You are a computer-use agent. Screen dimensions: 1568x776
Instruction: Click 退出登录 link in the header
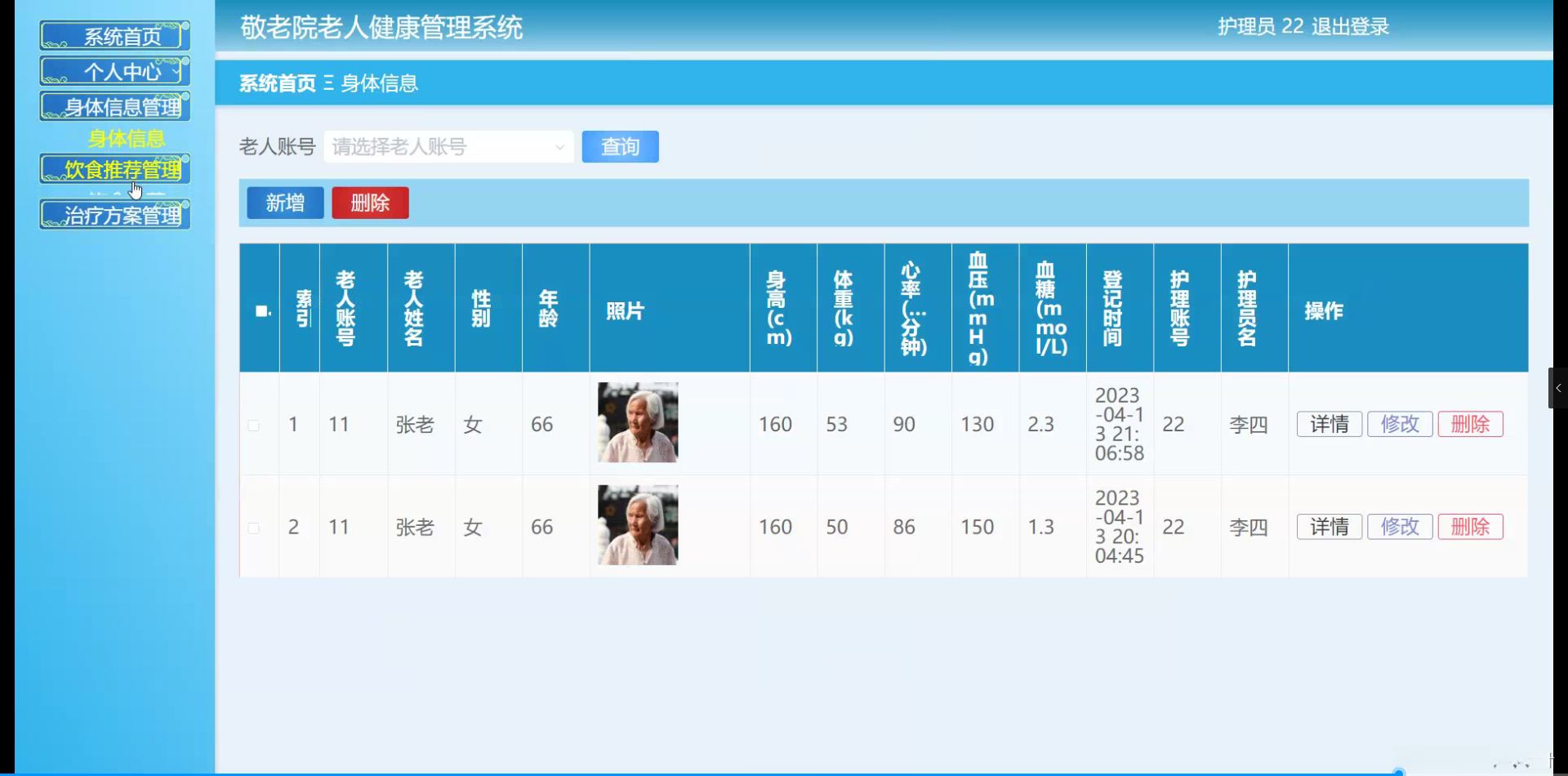[x=1350, y=26]
